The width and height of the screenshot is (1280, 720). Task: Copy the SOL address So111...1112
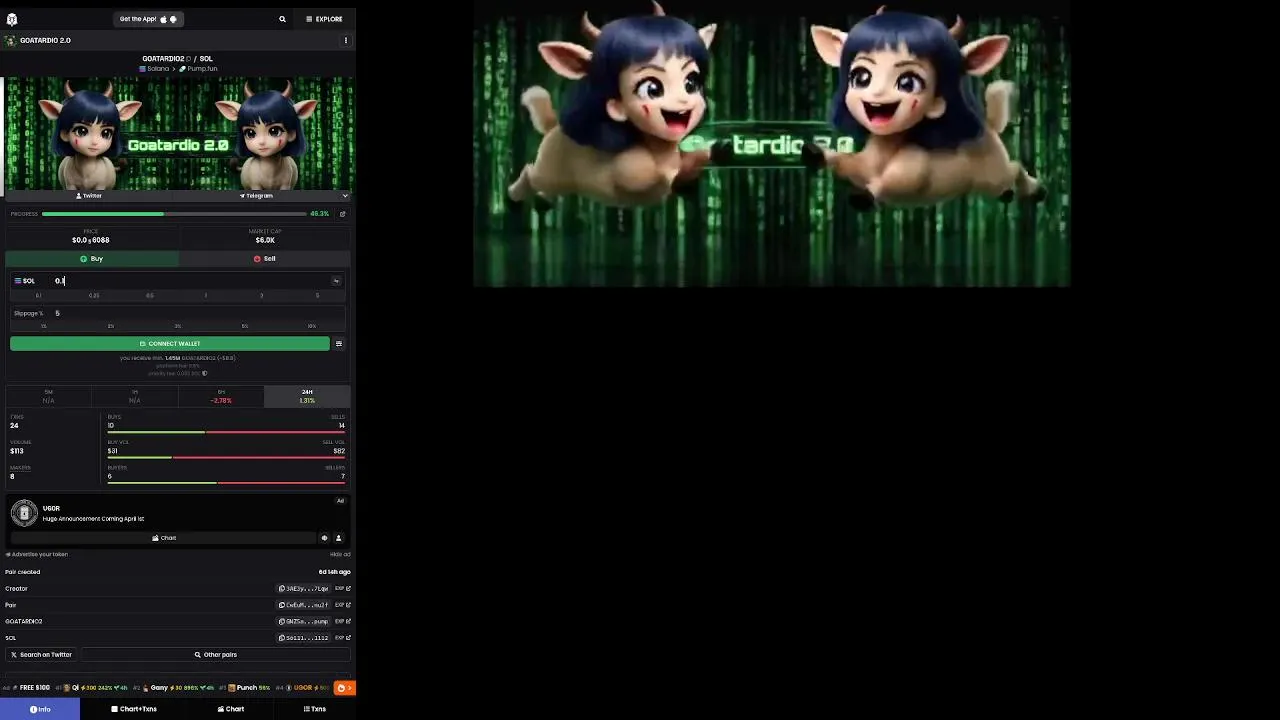(304, 638)
